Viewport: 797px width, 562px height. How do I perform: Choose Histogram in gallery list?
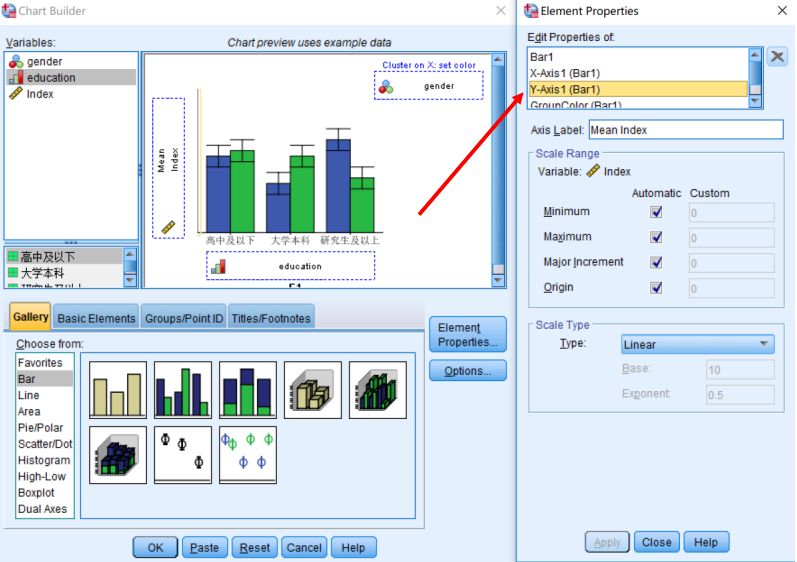pos(45,460)
